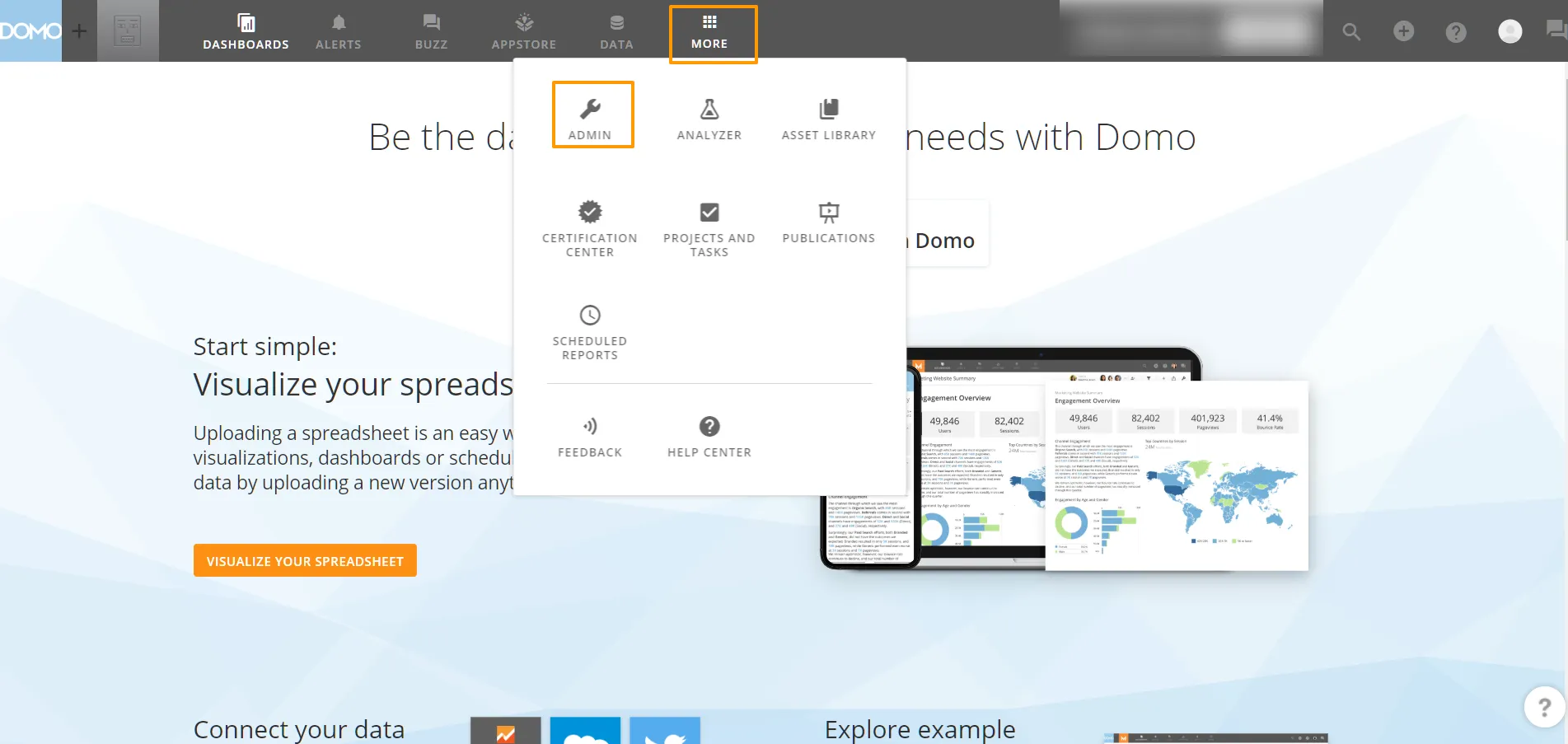Open Scheduled Reports
The height and width of the screenshot is (744, 1568).
590,332
